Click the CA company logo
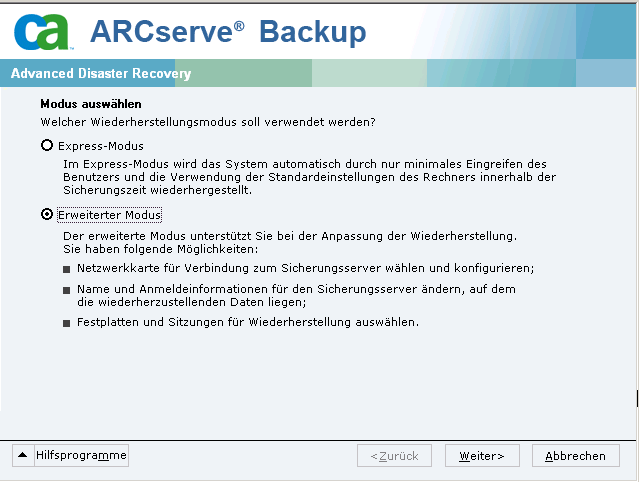 click(x=40, y=32)
